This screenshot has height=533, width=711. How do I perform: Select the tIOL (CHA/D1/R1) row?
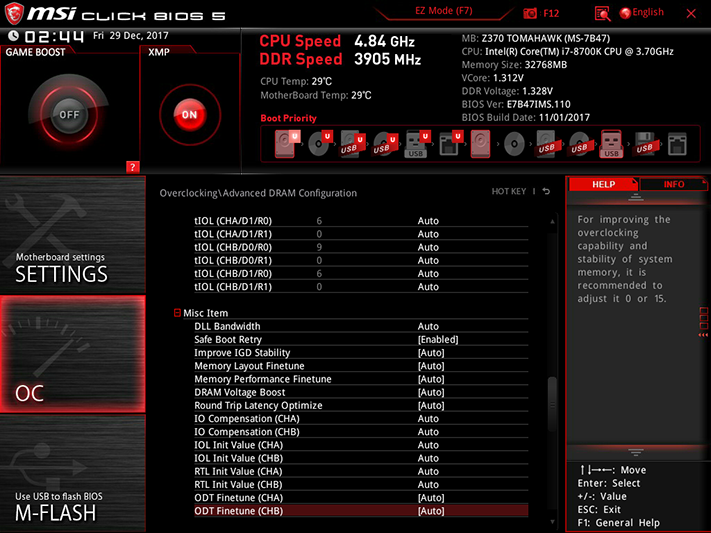coord(361,234)
